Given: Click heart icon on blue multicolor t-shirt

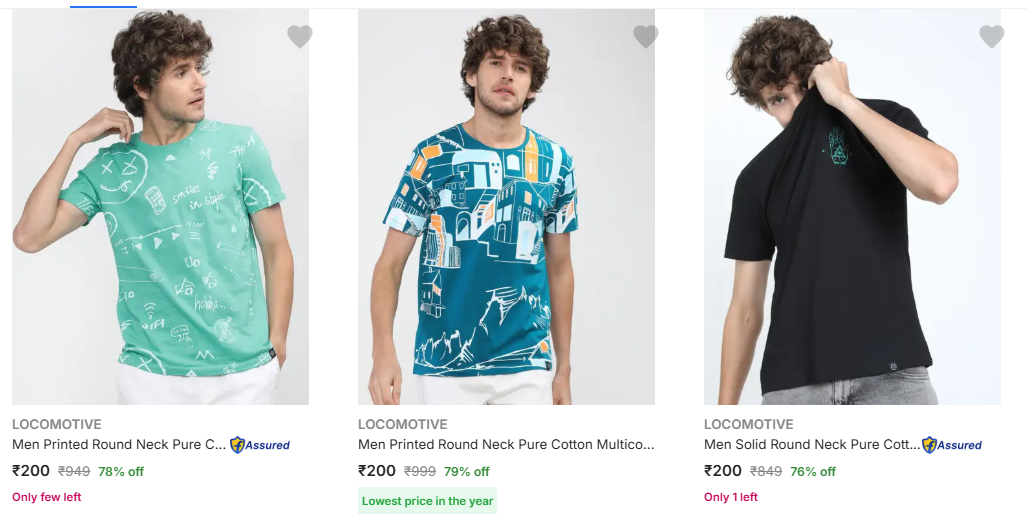Looking at the screenshot, I should coord(646,37).
